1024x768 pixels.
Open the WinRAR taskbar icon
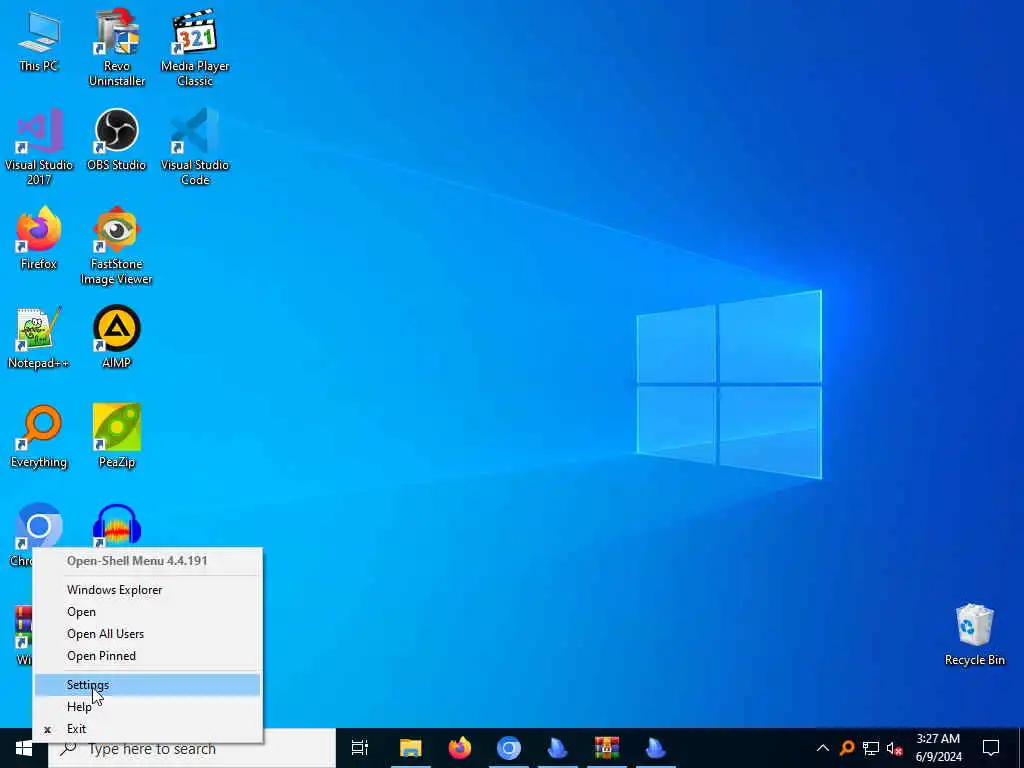(x=607, y=748)
